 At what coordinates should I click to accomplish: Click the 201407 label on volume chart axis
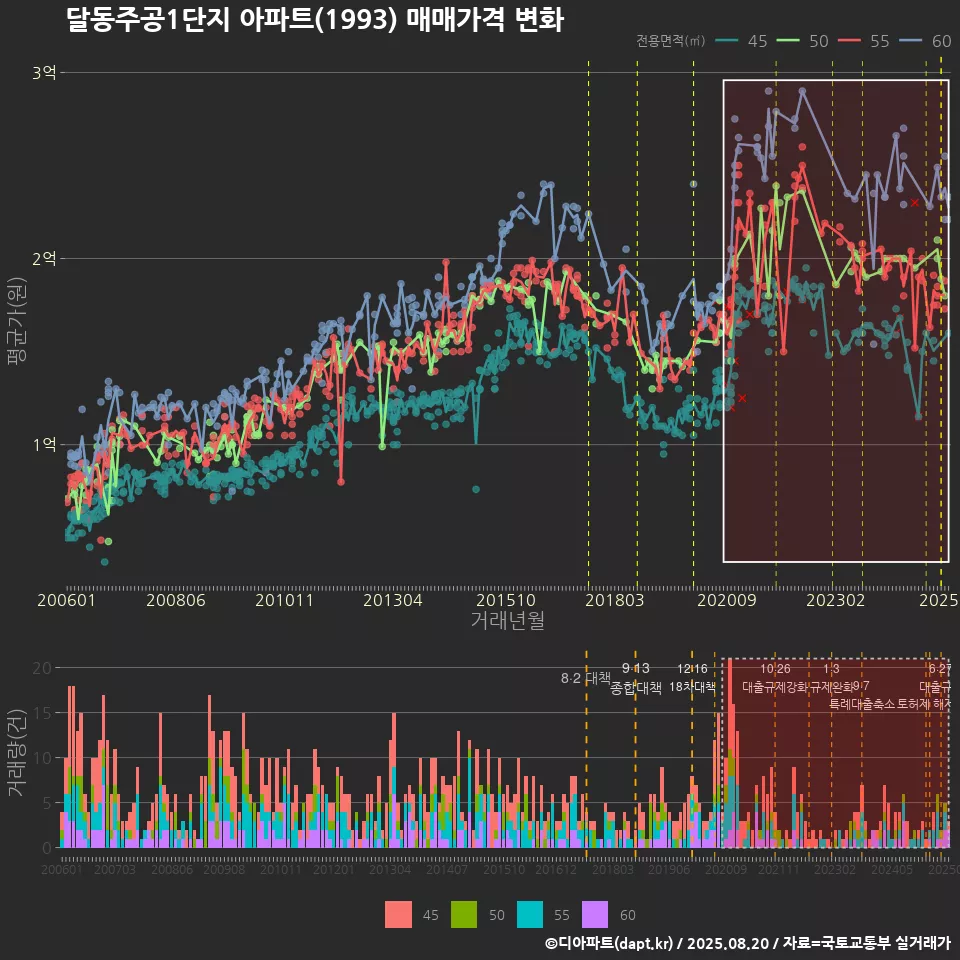pyautogui.click(x=447, y=869)
